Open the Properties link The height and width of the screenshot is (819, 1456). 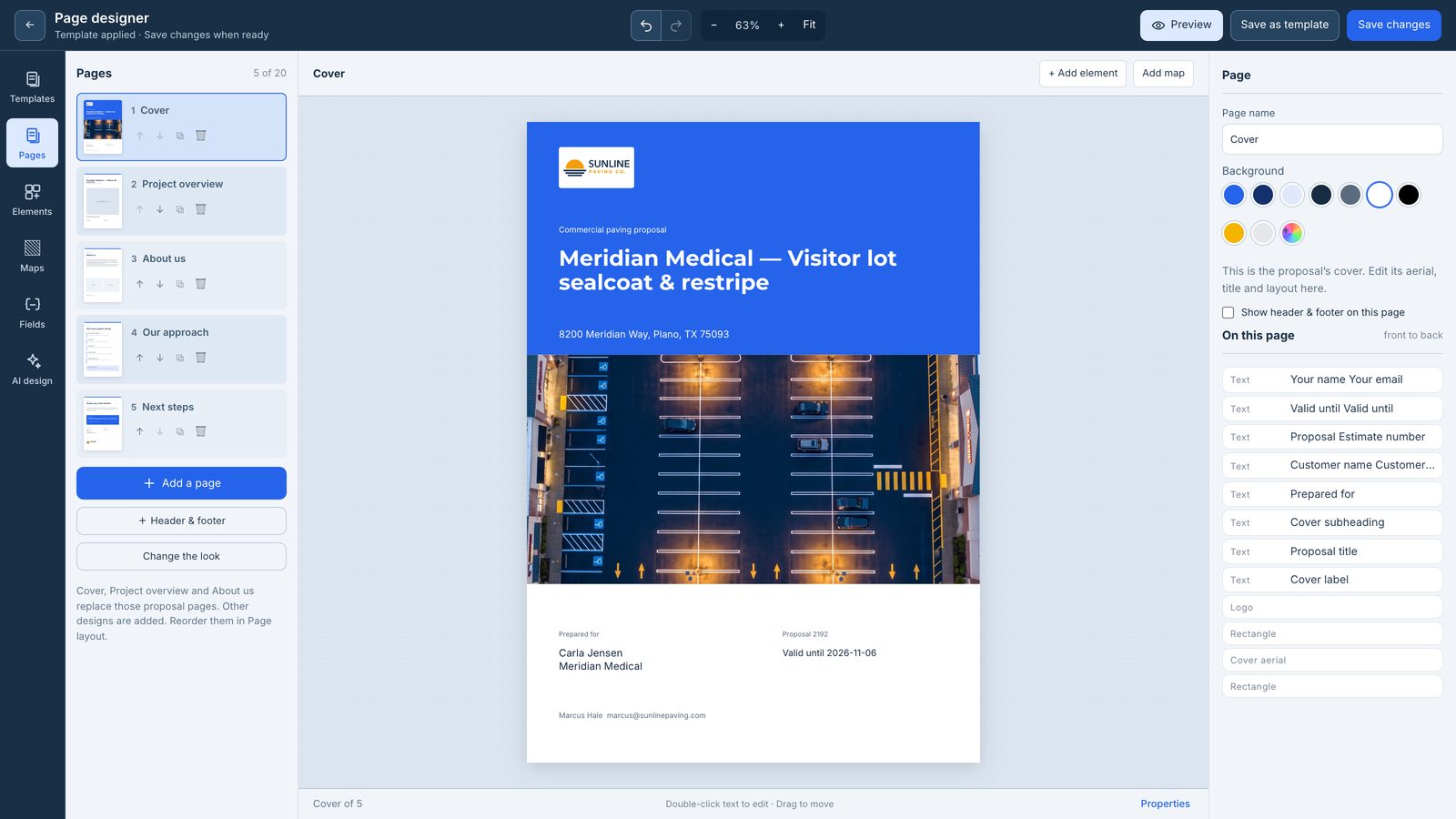tap(1165, 804)
